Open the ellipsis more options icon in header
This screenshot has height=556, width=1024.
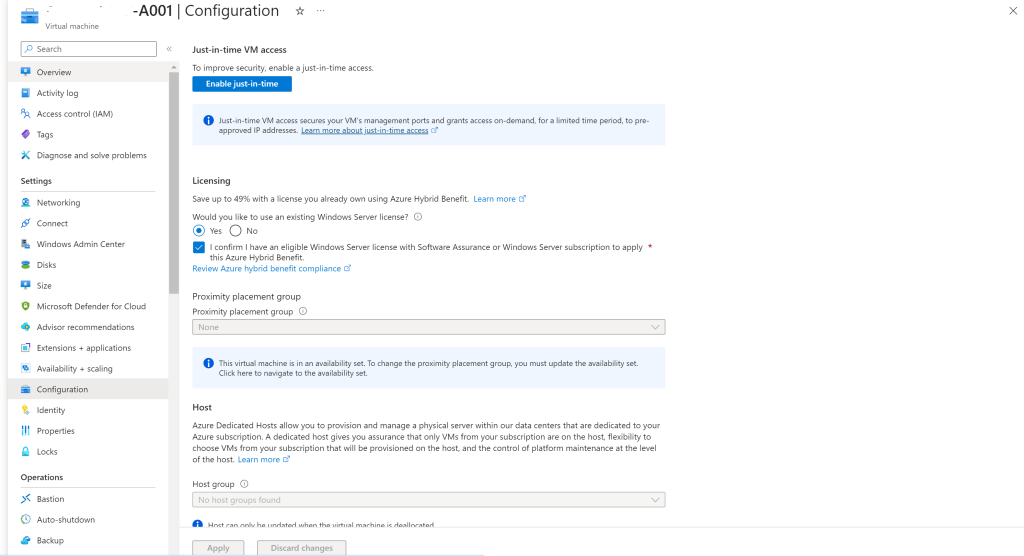pos(321,11)
